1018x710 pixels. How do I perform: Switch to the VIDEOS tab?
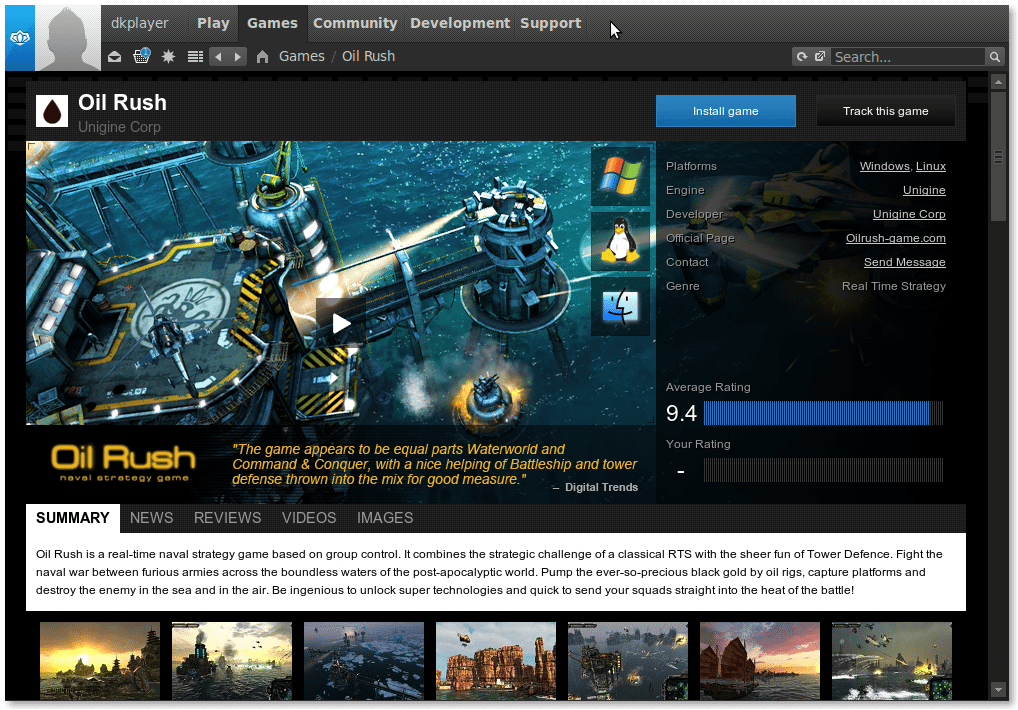pyautogui.click(x=309, y=518)
